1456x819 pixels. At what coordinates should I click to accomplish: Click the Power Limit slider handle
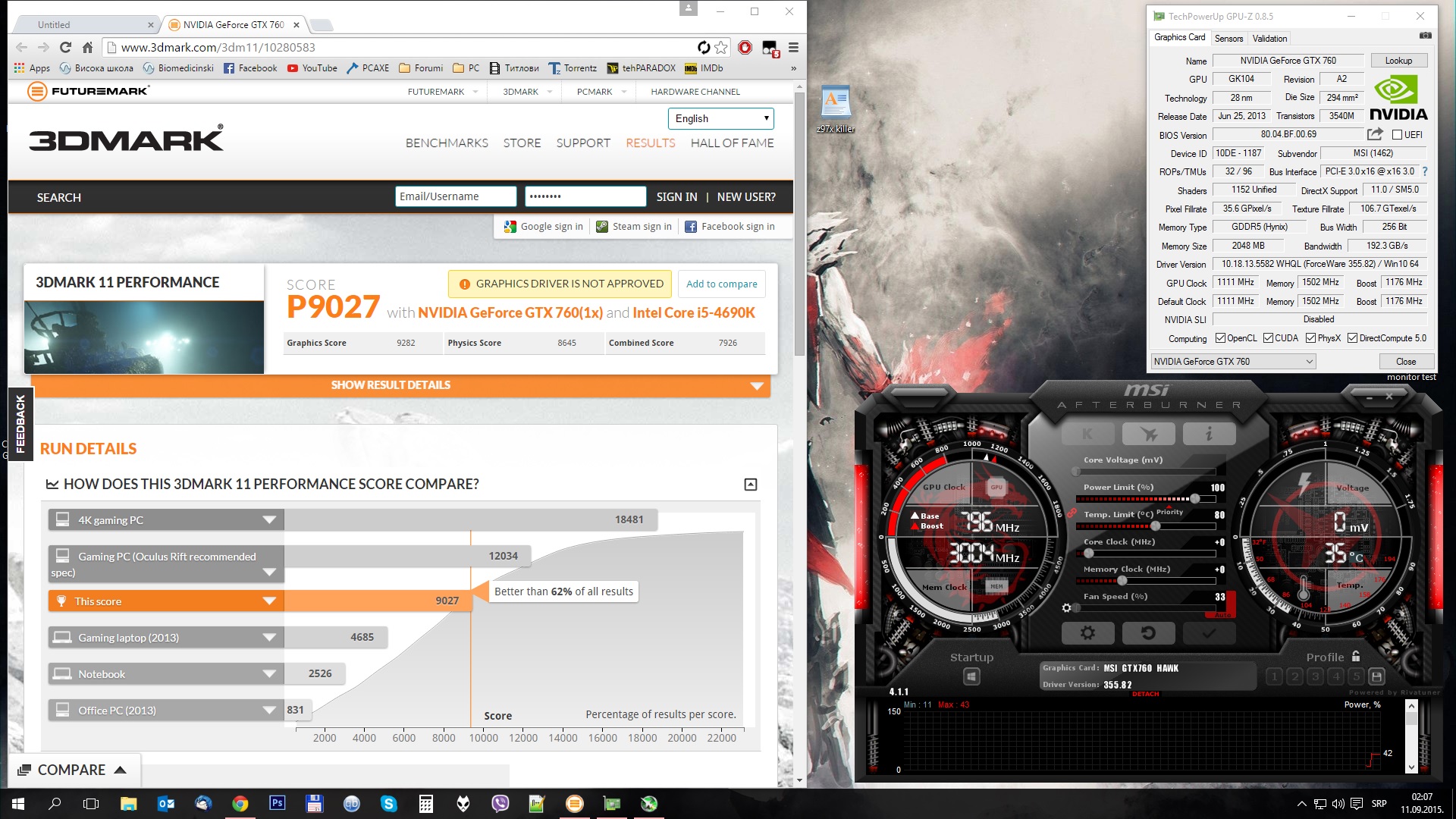point(1194,499)
